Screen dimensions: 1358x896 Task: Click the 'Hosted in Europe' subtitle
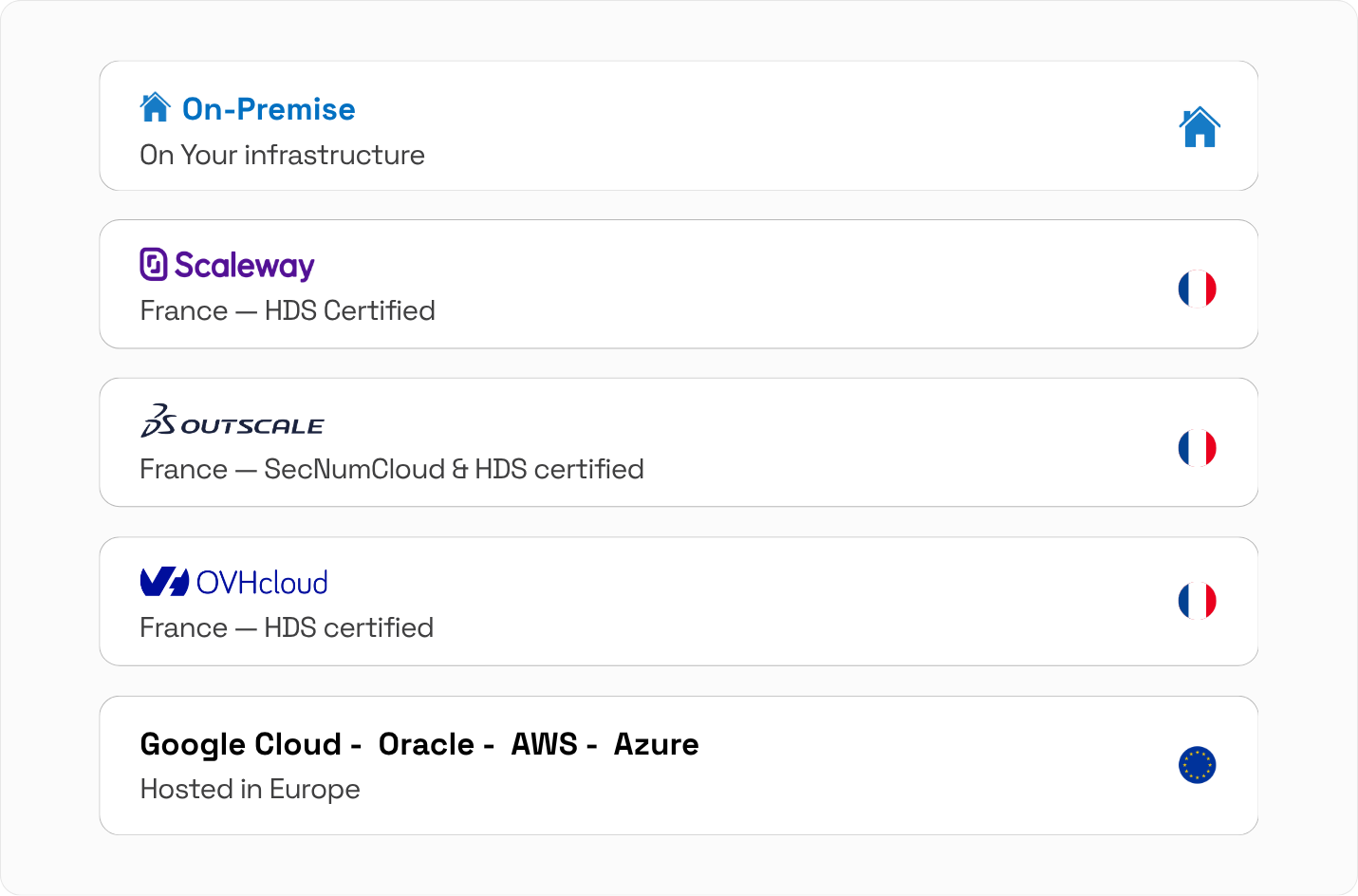(x=250, y=789)
